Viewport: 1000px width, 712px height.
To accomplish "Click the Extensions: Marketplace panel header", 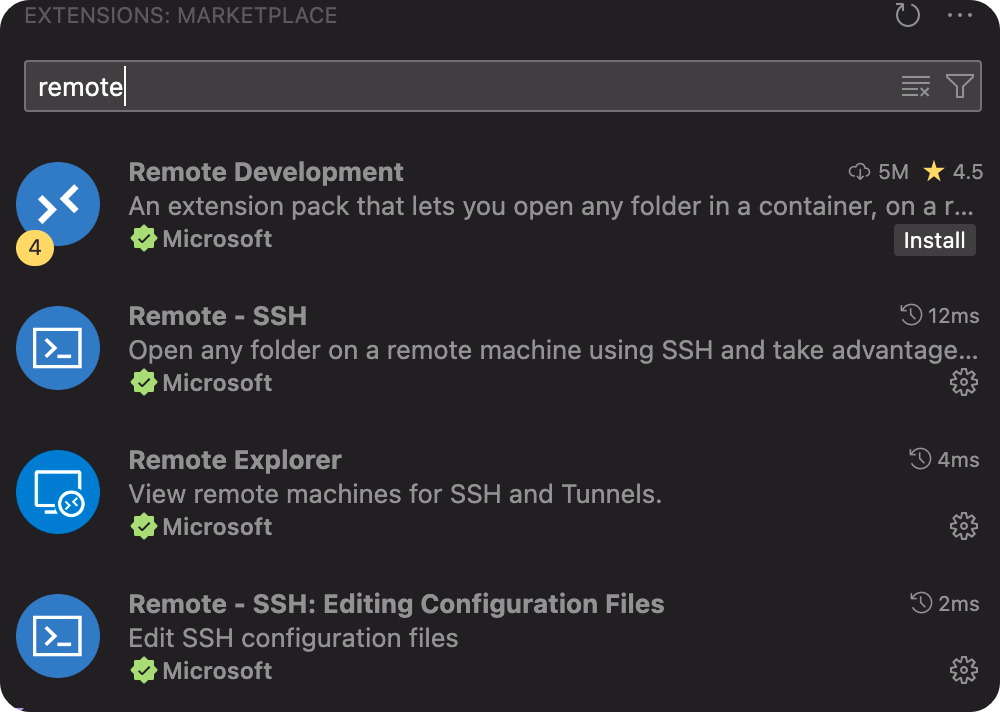I will coord(180,15).
